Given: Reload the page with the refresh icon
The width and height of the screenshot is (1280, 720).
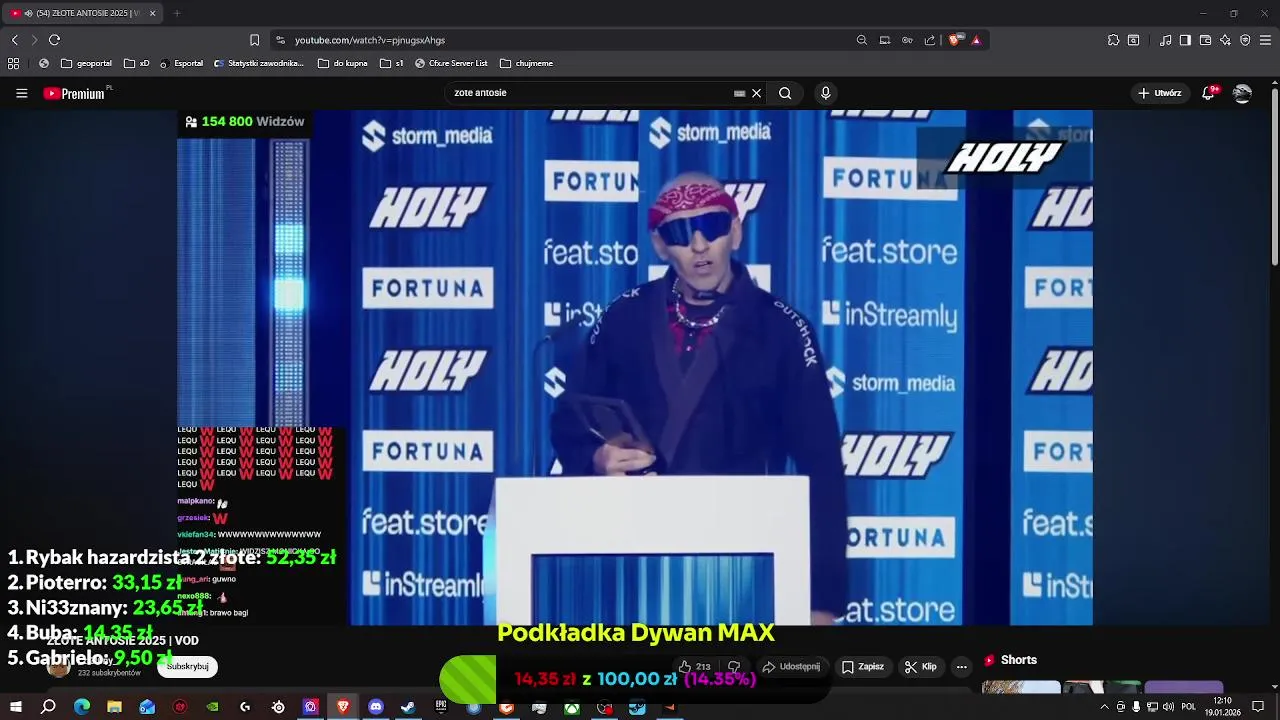Looking at the screenshot, I should coord(54,40).
